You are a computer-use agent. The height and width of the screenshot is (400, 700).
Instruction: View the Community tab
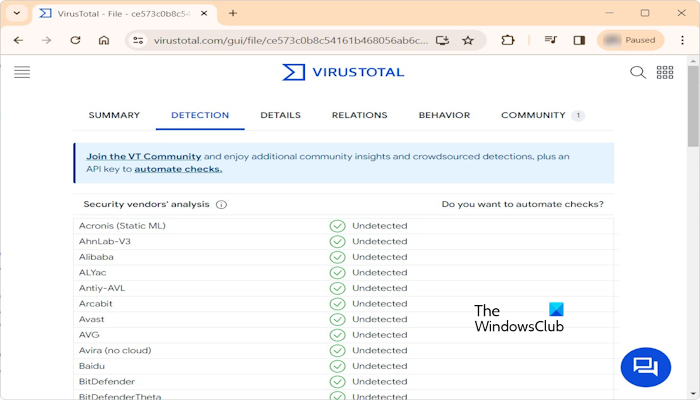coord(542,115)
